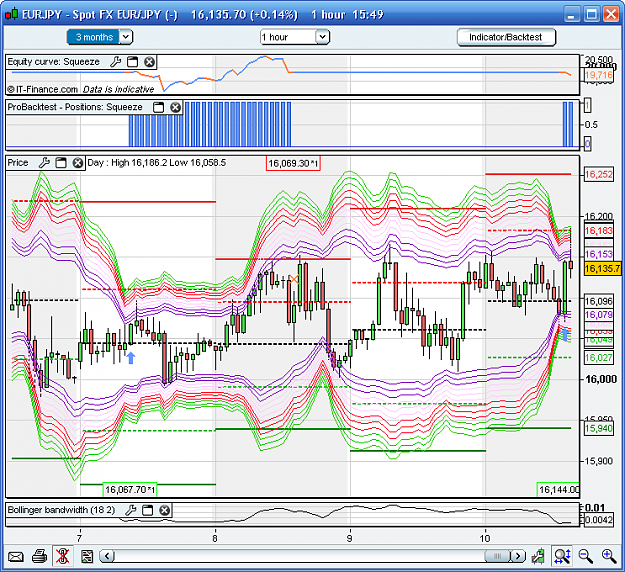This screenshot has width=625, height=572.
Task: Click blue entry arrow near day 7
Action: (131, 358)
